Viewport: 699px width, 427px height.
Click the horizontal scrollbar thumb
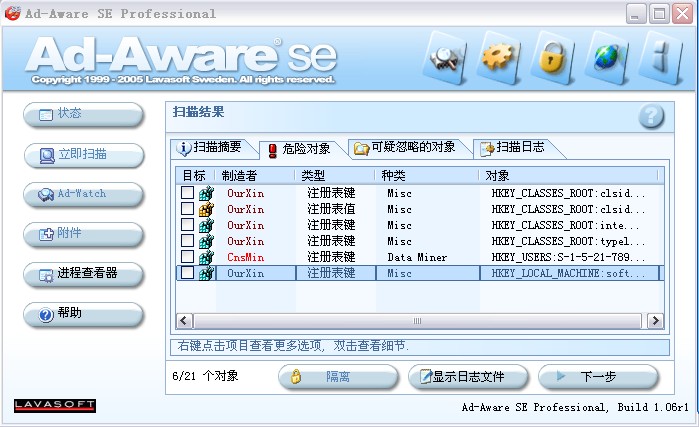(417, 320)
